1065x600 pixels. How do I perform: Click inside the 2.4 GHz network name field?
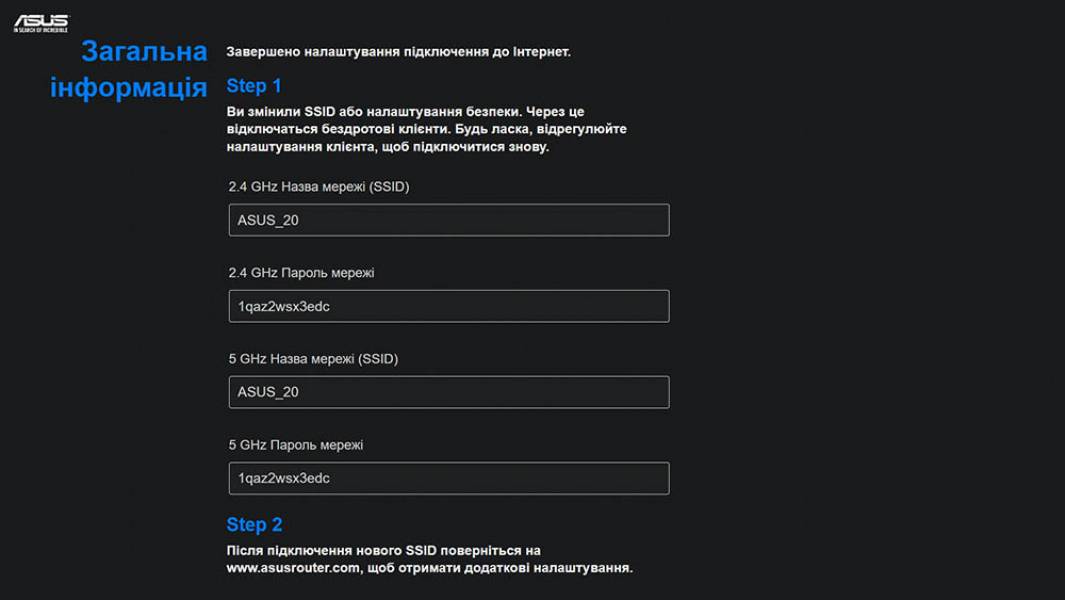click(447, 219)
